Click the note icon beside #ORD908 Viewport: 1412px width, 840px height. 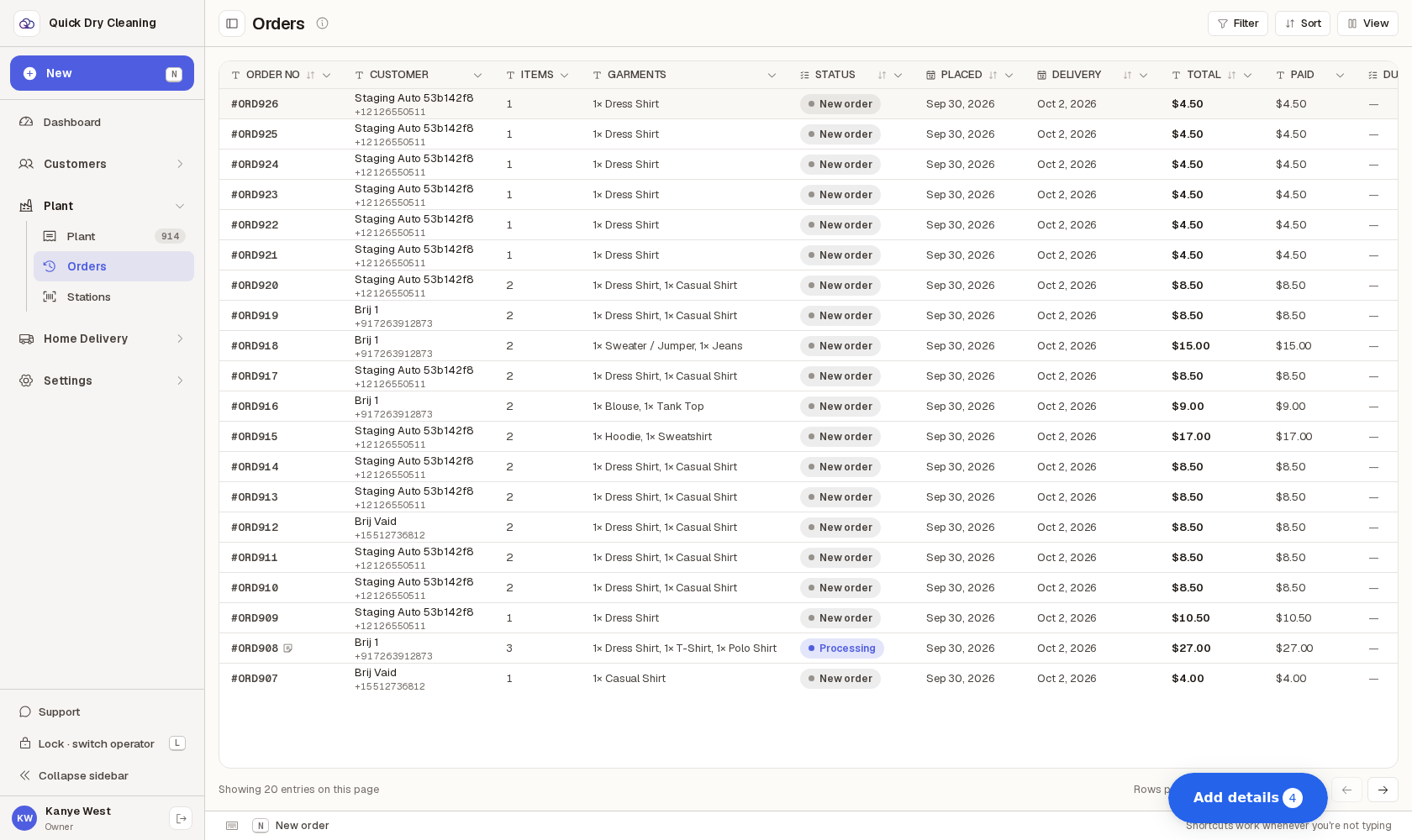pos(288,648)
